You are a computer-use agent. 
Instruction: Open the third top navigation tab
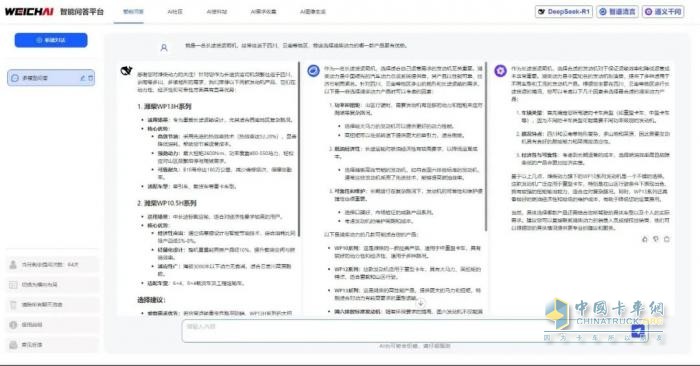click(x=217, y=12)
